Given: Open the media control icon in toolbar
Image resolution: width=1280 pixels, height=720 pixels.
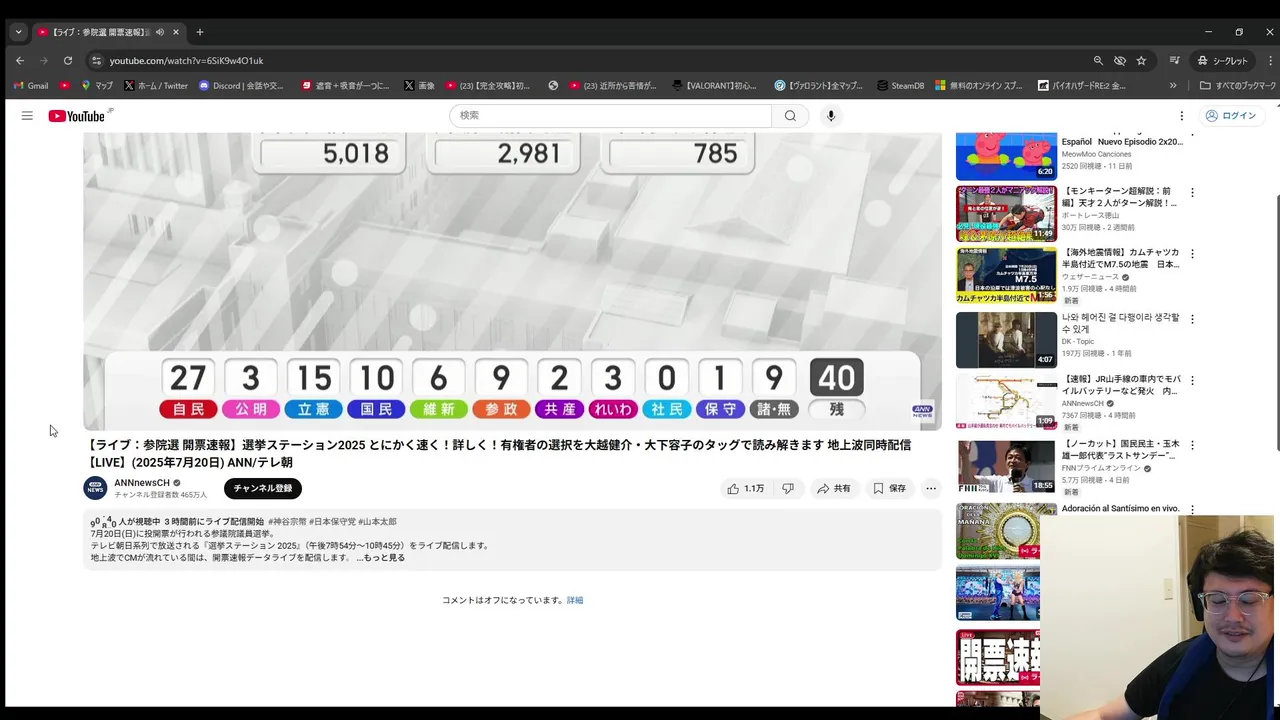Looking at the screenshot, I should point(1175,61).
